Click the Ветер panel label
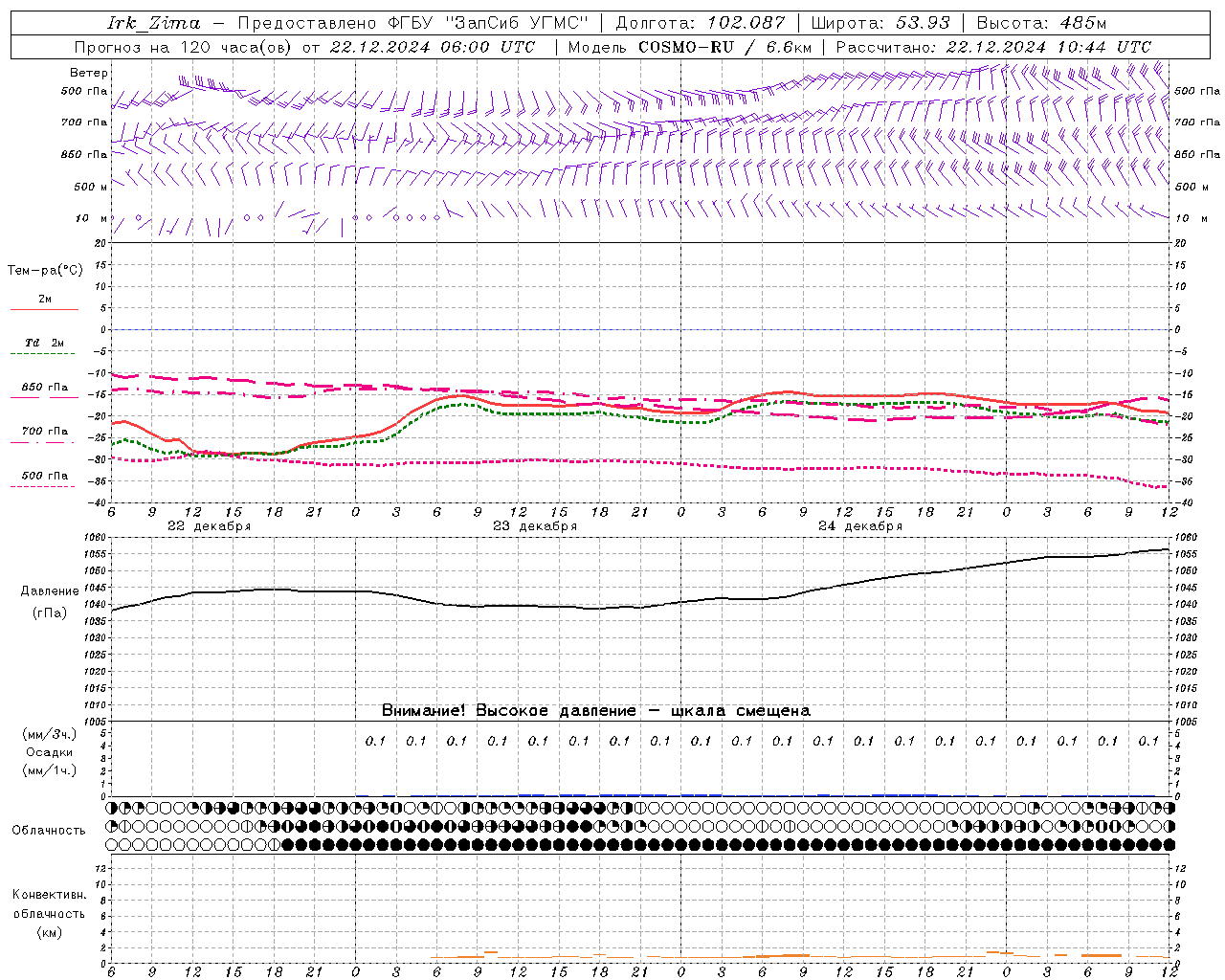This screenshot has height=980, width=1225. coord(89,73)
